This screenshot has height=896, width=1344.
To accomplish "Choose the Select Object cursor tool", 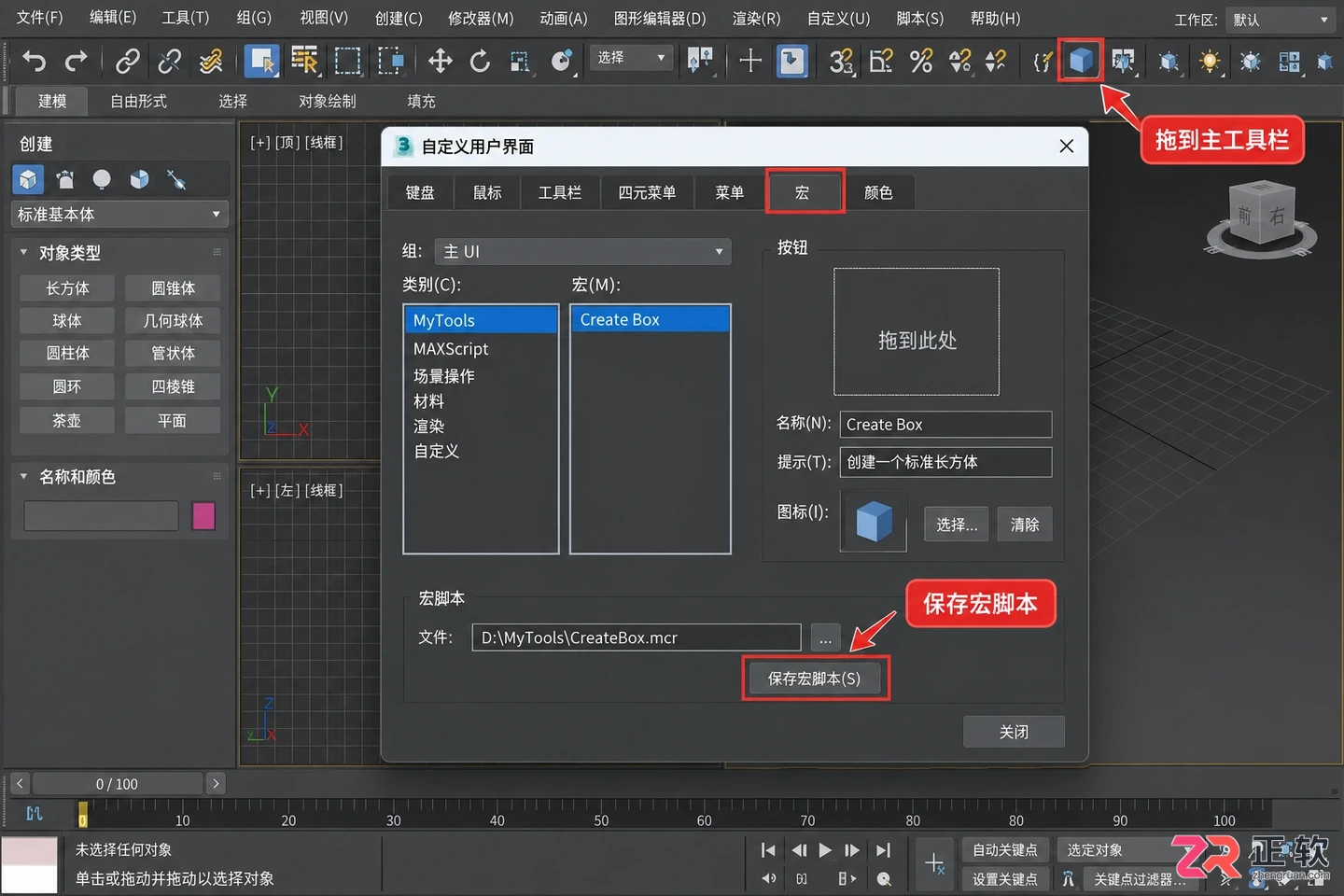I will [x=261, y=62].
